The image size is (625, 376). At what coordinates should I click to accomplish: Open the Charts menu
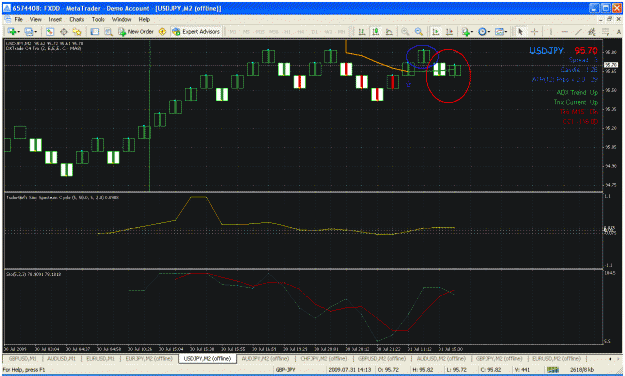pos(77,19)
